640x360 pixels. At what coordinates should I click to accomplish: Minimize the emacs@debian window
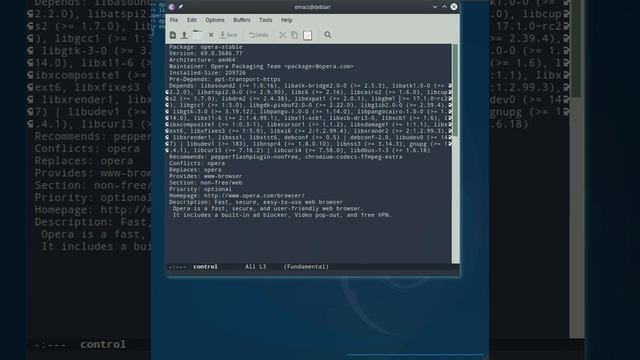click(x=435, y=7)
